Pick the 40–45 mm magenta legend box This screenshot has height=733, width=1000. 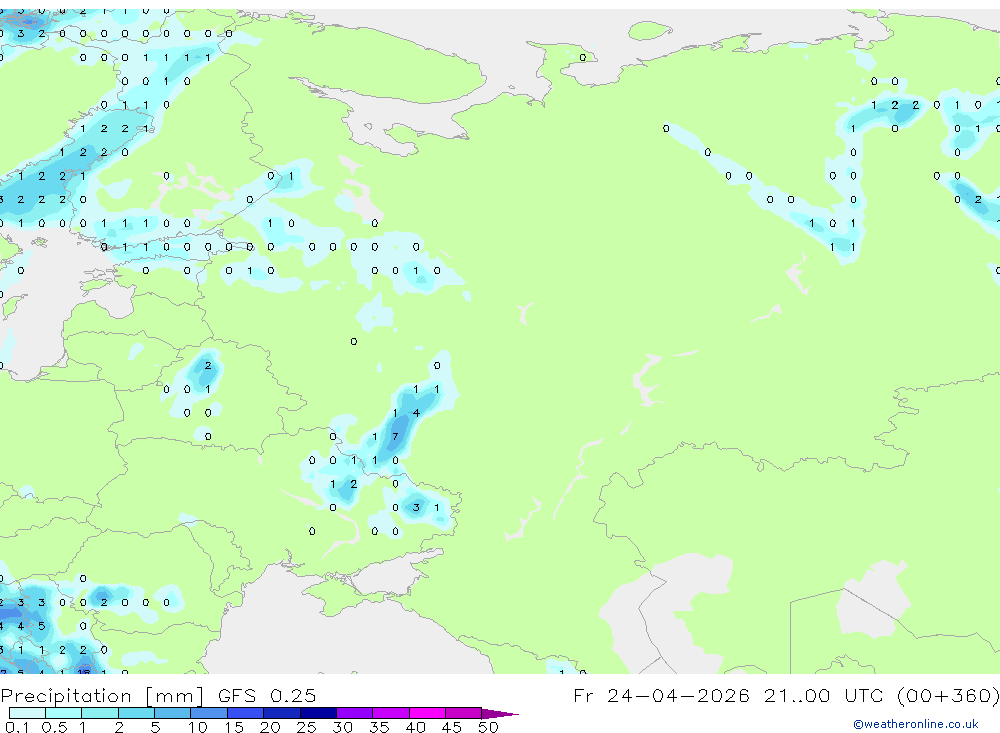coord(427,713)
